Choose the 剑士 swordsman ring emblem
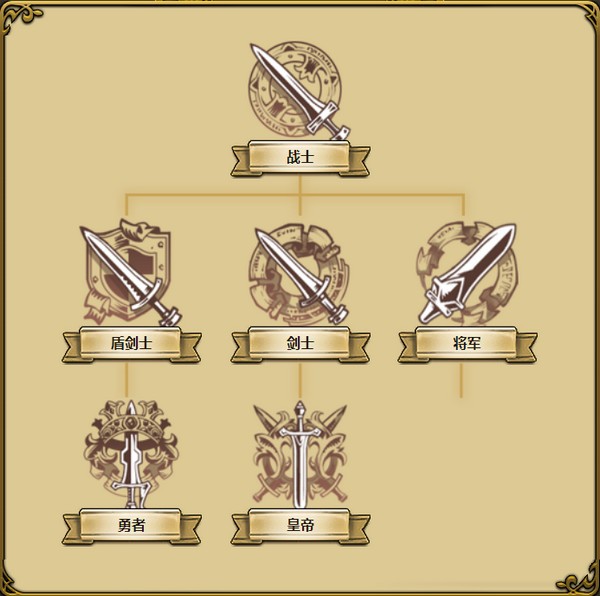Screen dimensions: 600x596 pyautogui.click(x=300, y=274)
